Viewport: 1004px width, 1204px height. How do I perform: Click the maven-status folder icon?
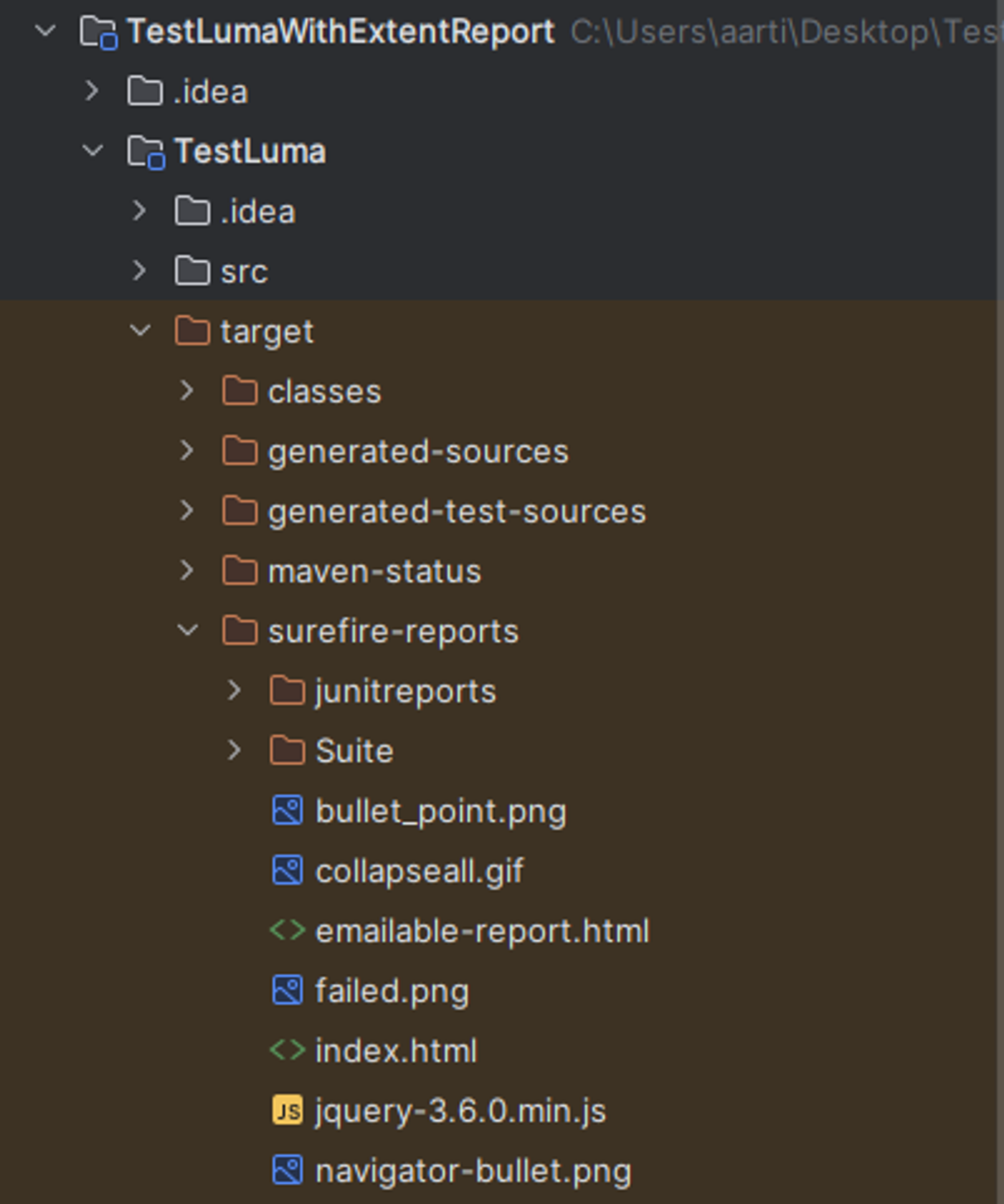coord(240,572)
